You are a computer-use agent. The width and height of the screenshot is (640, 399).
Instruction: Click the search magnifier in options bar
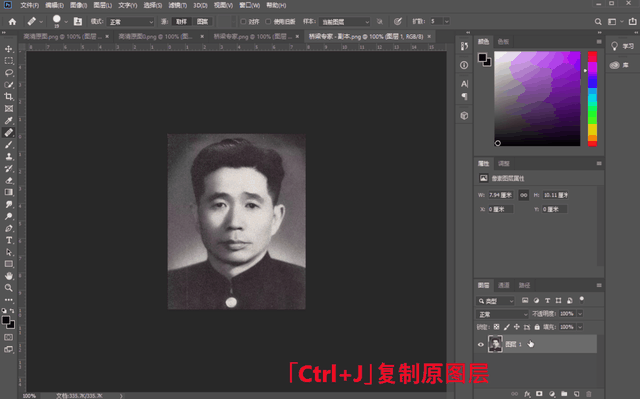tap(598, 22)
